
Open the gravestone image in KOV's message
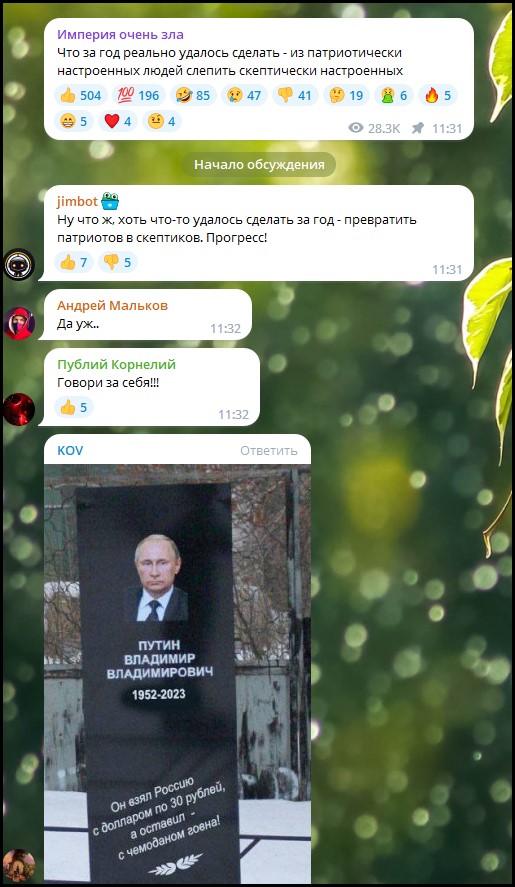click(x=178, y=674)
